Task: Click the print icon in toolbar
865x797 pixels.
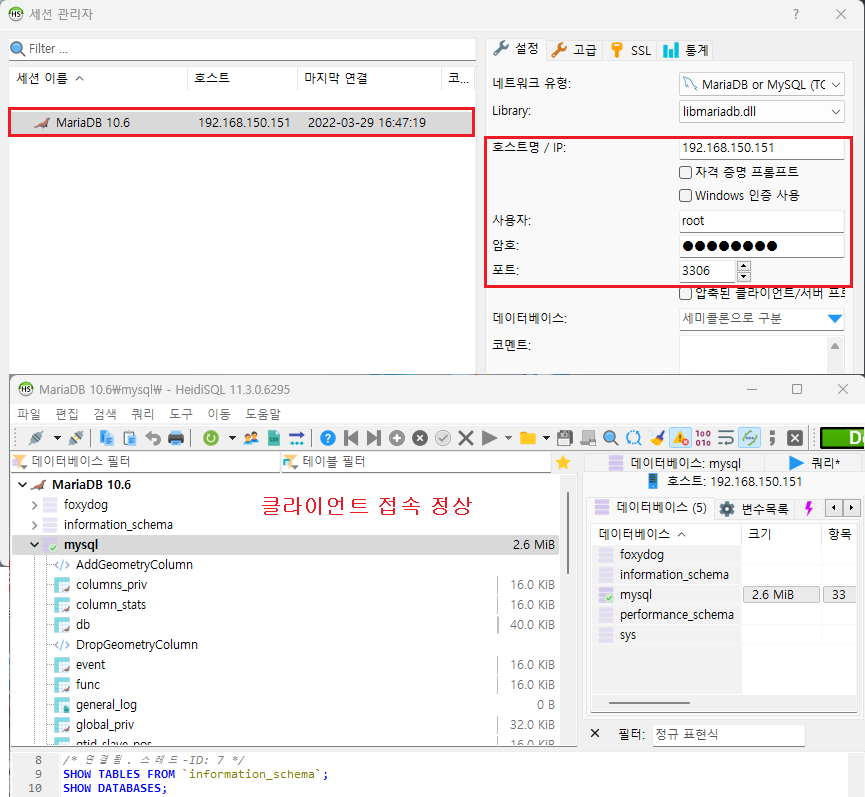Action: [176, 438]
